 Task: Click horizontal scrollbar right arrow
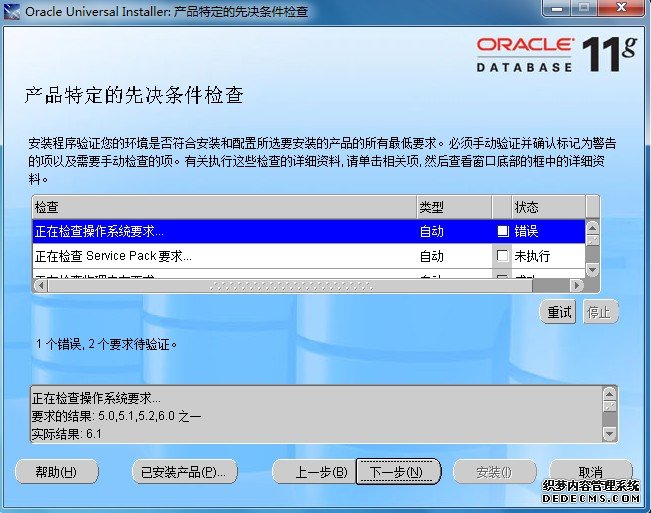(x=577, y=286)
